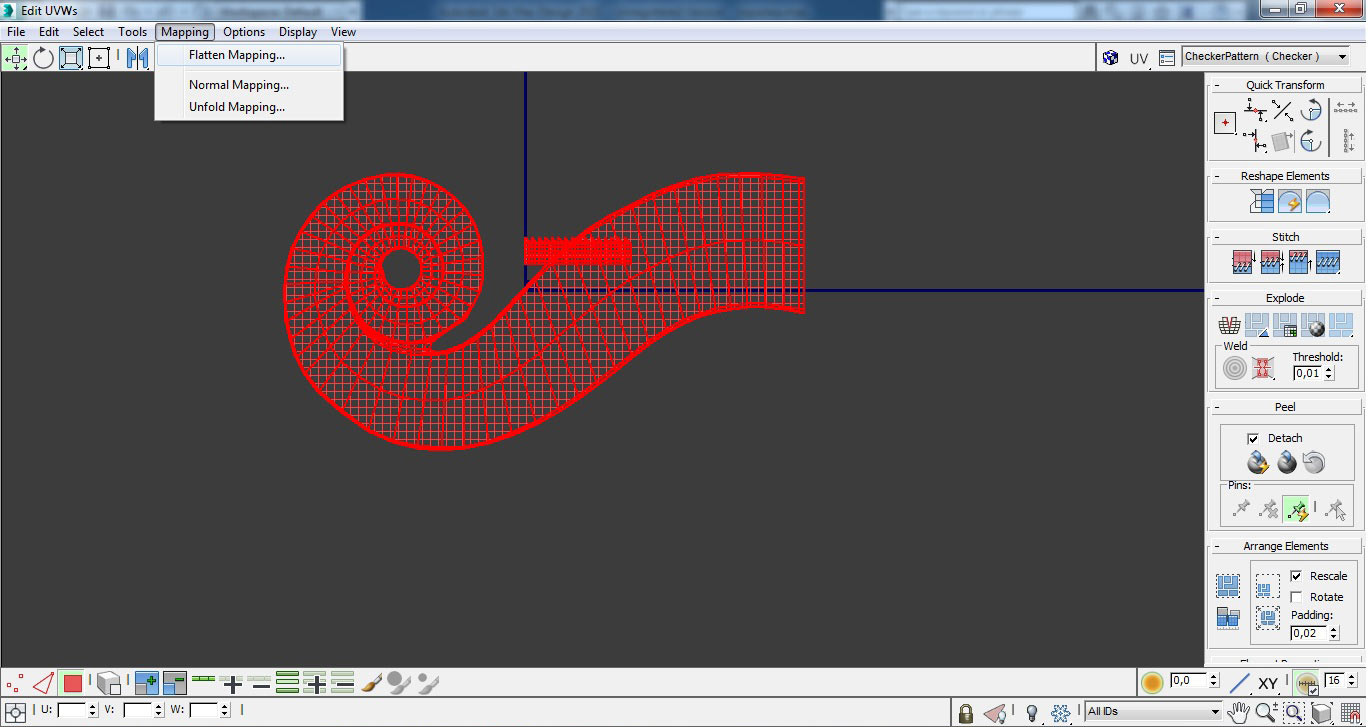Switch to Polygon sub-object selection mode
The height and width of the screenshot is (727, 1368).
(x=72, y=684)
